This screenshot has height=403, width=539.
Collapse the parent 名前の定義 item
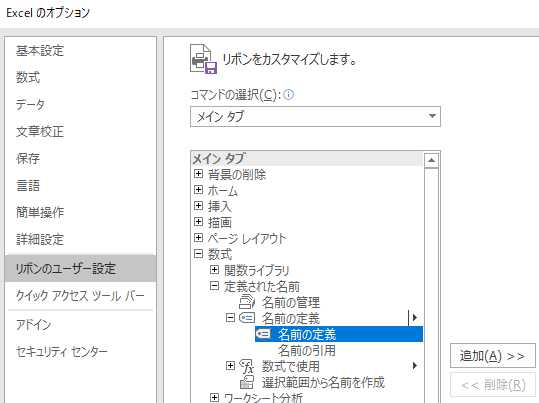coord(230,318)
